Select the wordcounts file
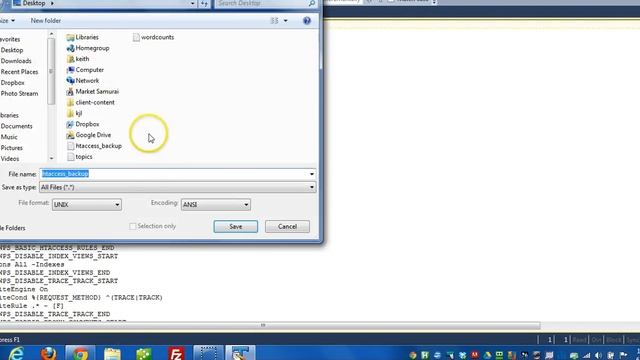 coord(153,38)
